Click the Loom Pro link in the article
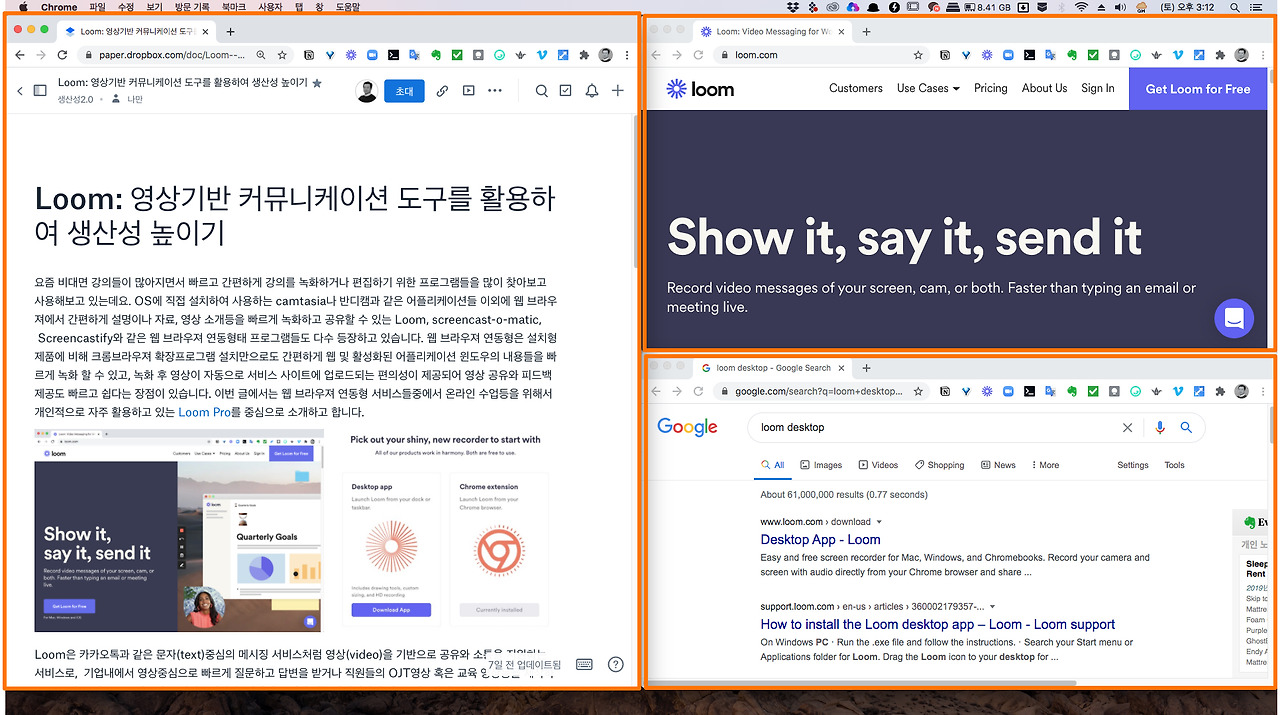1280x715 pixels. coord(204,412)
